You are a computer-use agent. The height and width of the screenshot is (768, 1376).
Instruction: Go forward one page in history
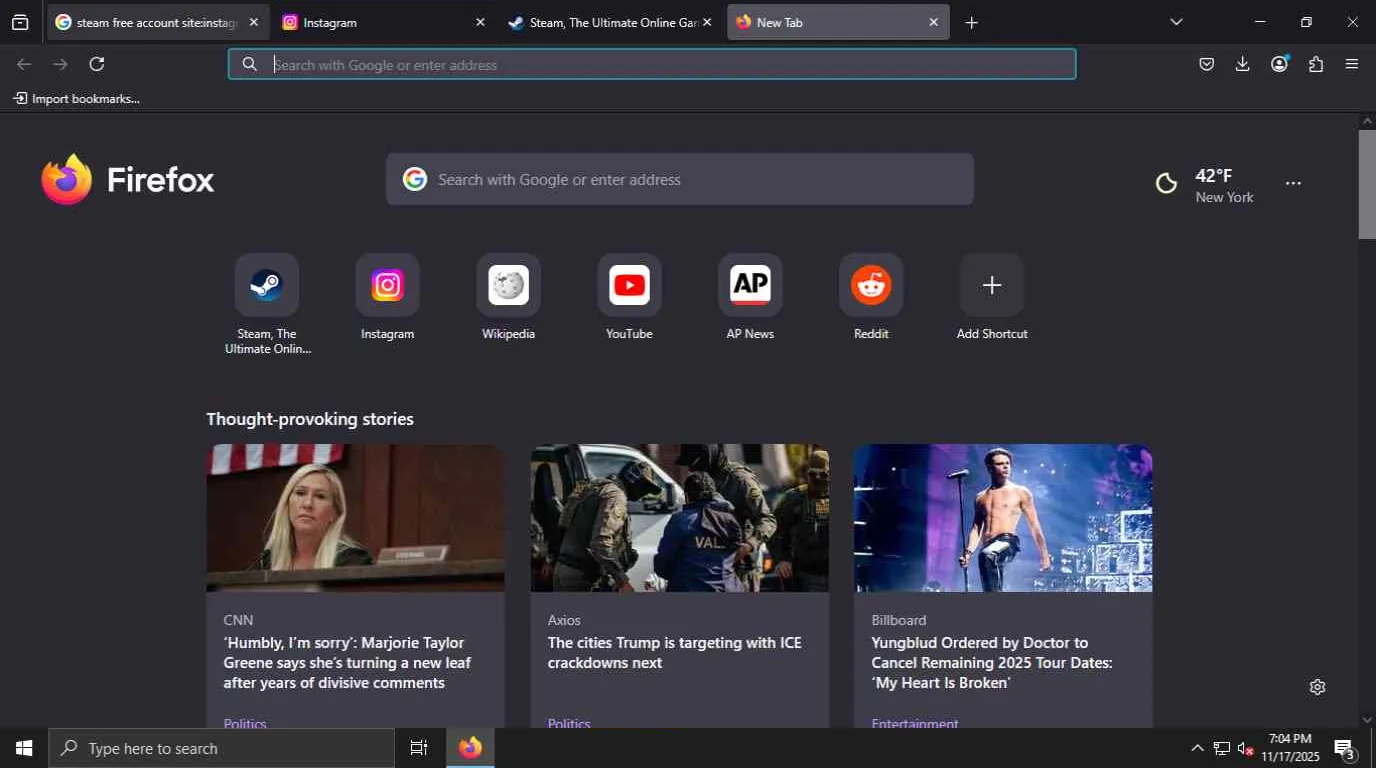pyautogui.click(x=60, y=64)
